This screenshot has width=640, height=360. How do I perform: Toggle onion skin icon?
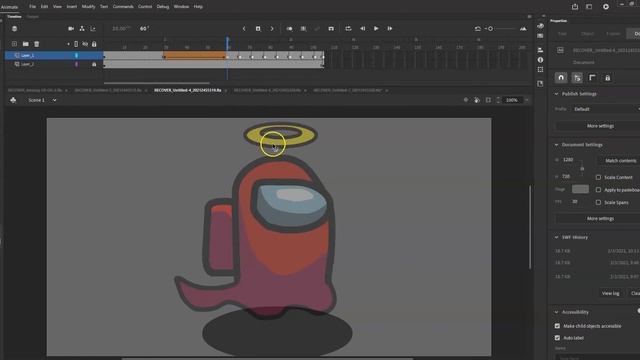(x=289, y=29)
